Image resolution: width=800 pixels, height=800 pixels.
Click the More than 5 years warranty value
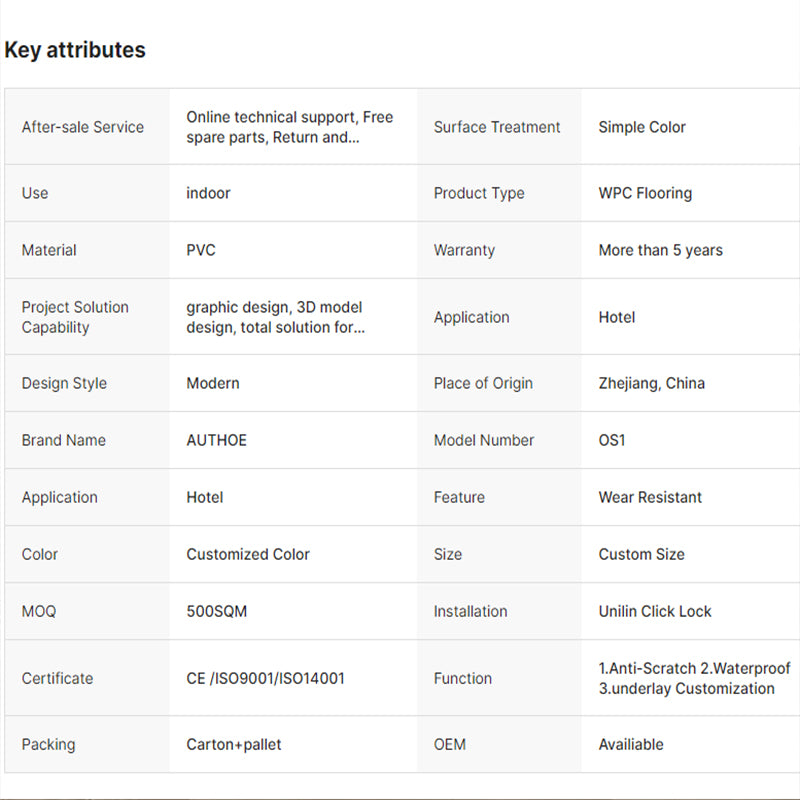(660, 250)
